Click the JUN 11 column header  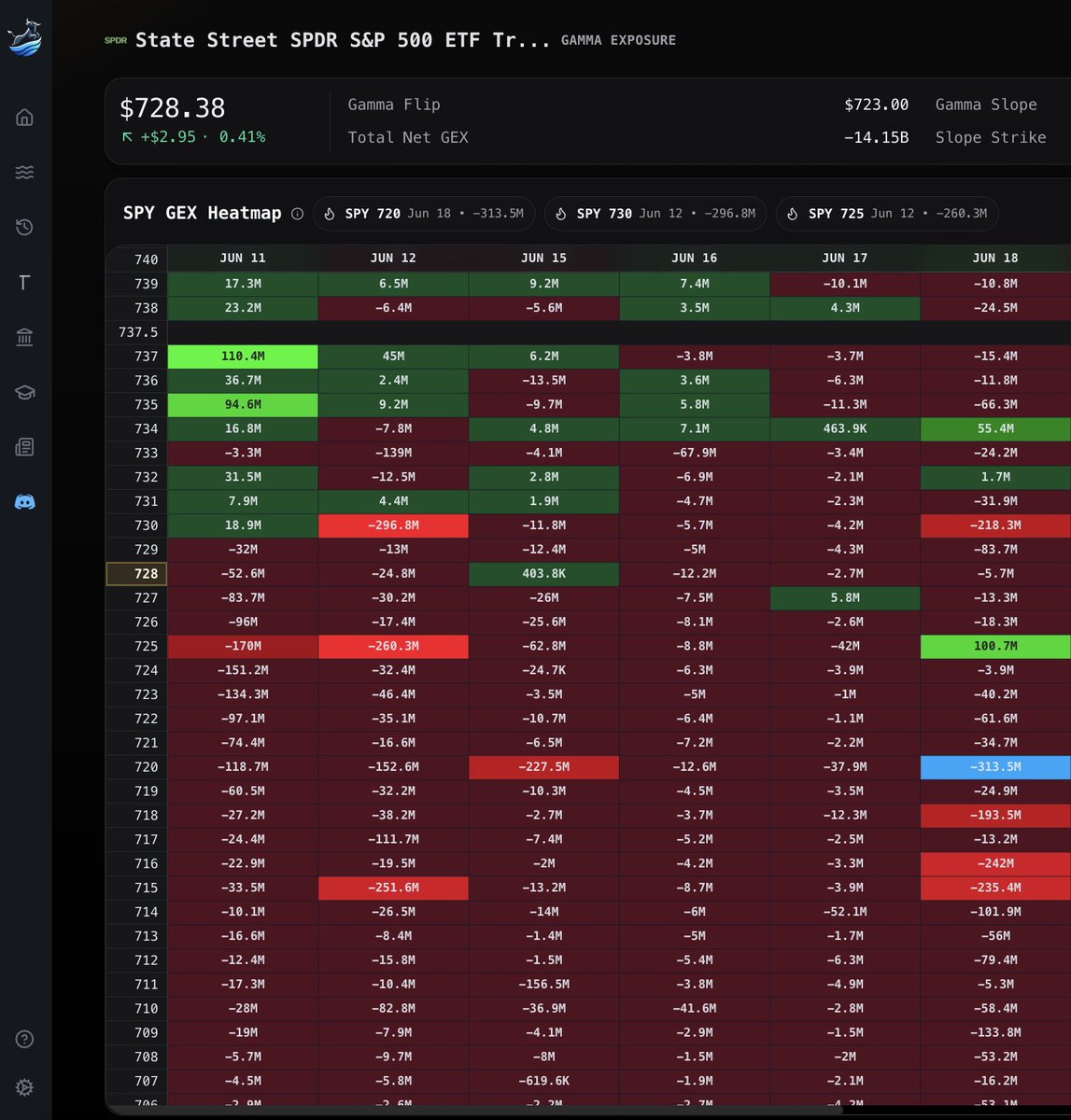(x=243, y=259)
